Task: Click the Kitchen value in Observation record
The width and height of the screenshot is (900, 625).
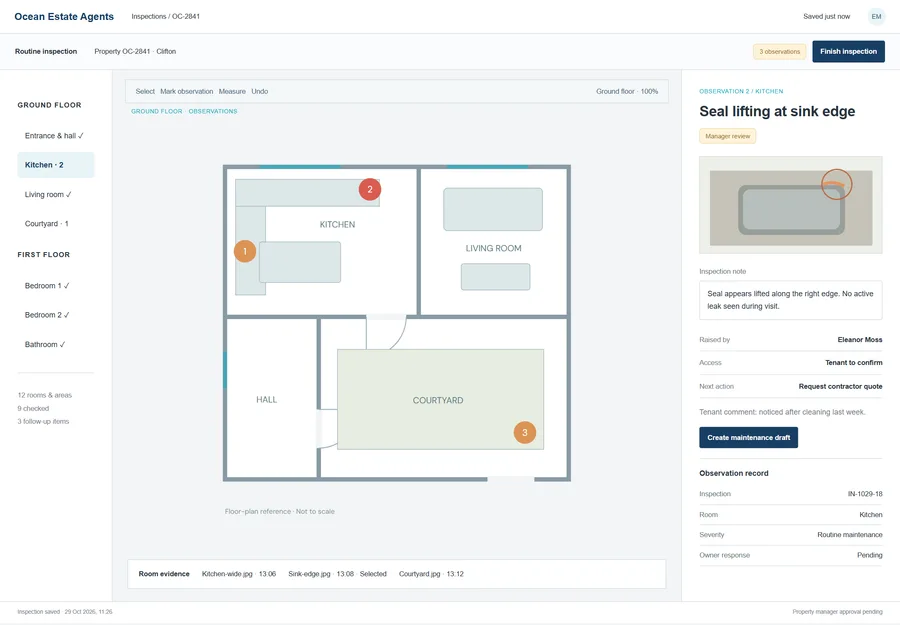Action: (871, 515)
